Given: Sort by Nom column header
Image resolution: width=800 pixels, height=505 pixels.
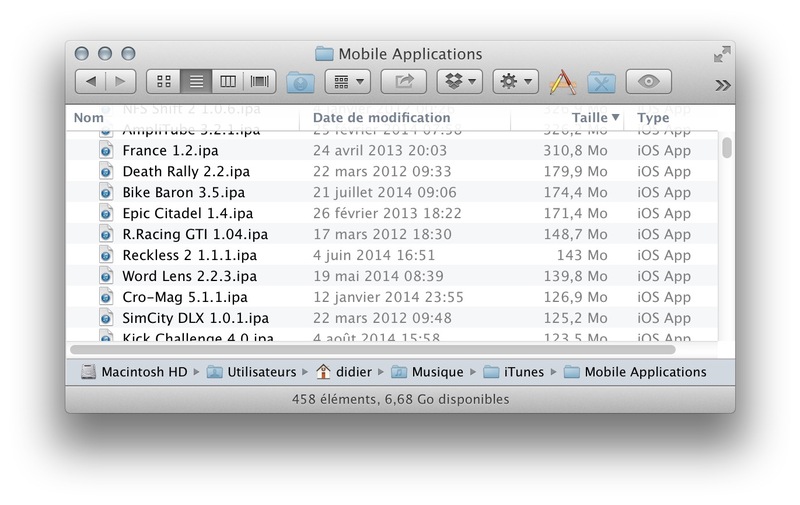Looking at the screenshot, I should tap(88, 118).
